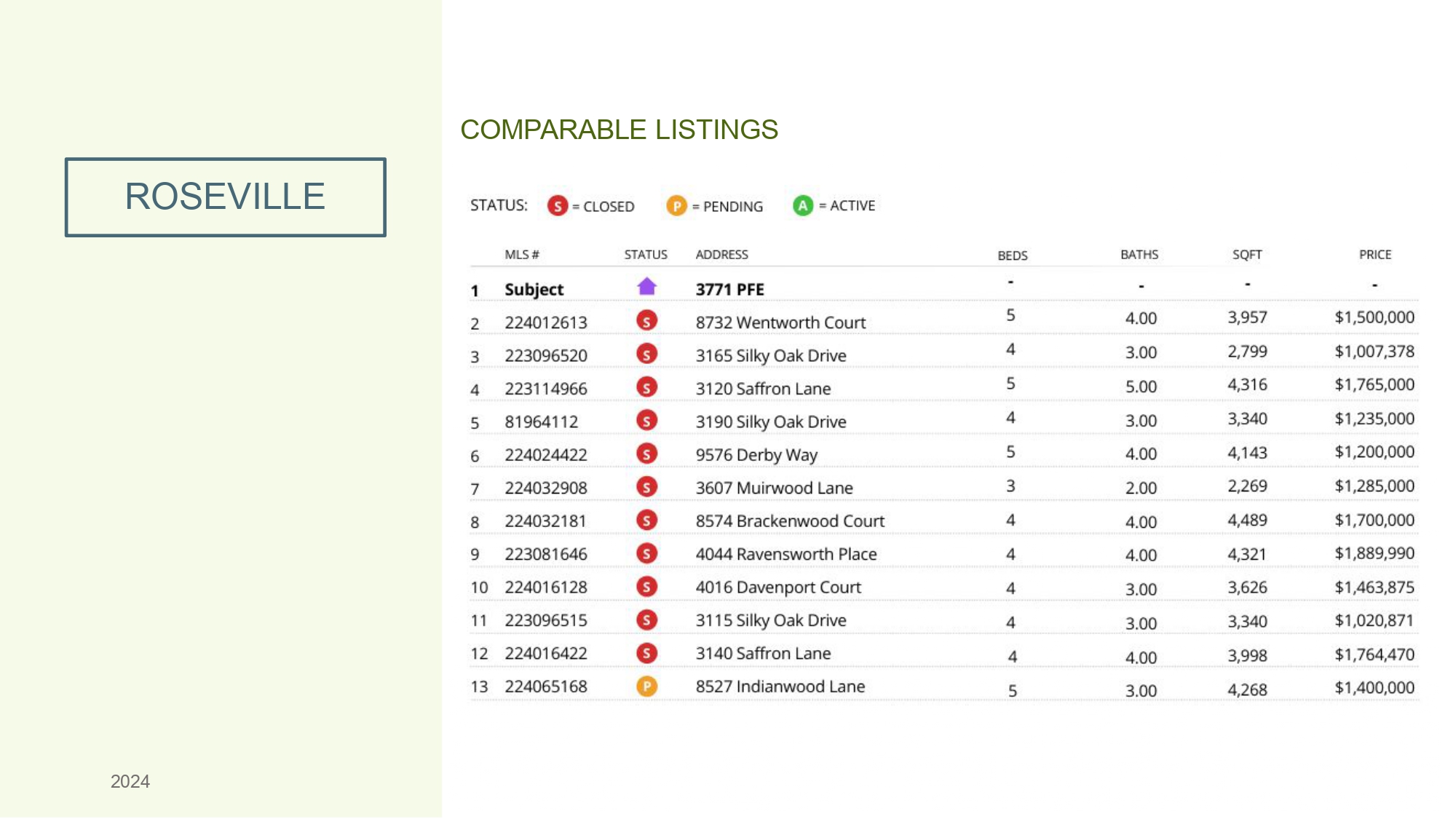Click MLS number 224065168
This screenshot has width=1456, height=819.
pyautogui.click(x=546, y=687)
